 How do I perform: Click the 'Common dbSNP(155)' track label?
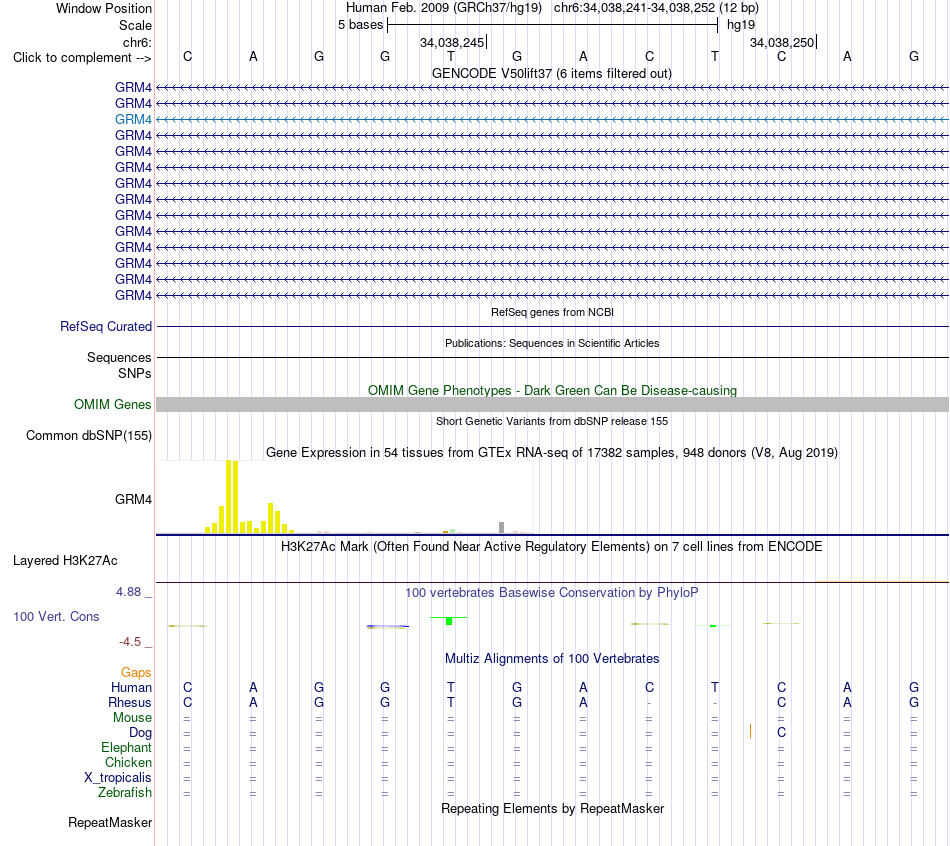(x=89, y=436)
